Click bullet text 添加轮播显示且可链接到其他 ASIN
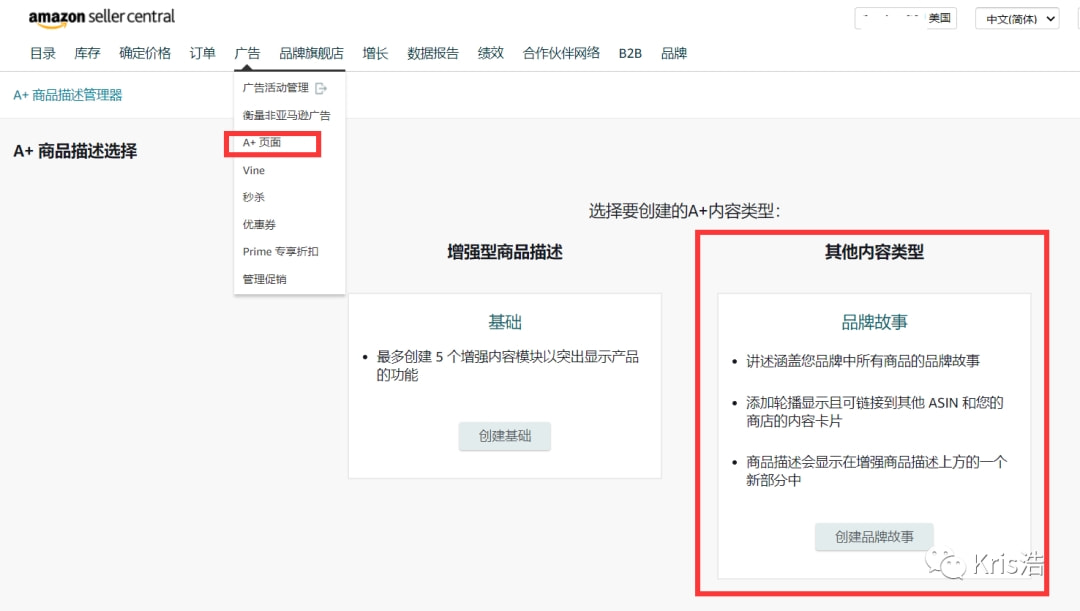 [x=875, y=412]
